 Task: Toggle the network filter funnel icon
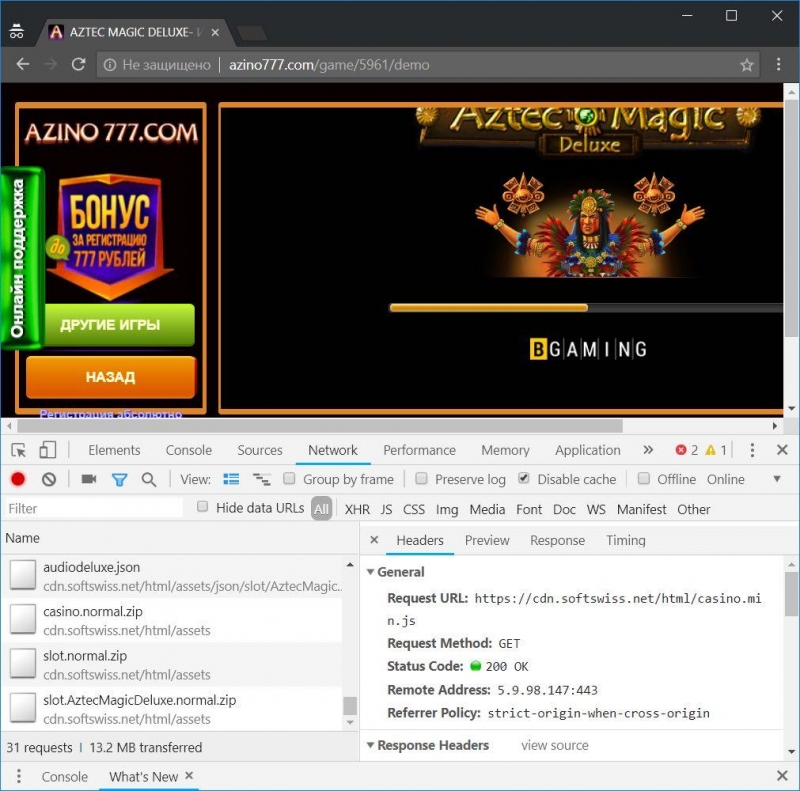[x=119, y=479]
